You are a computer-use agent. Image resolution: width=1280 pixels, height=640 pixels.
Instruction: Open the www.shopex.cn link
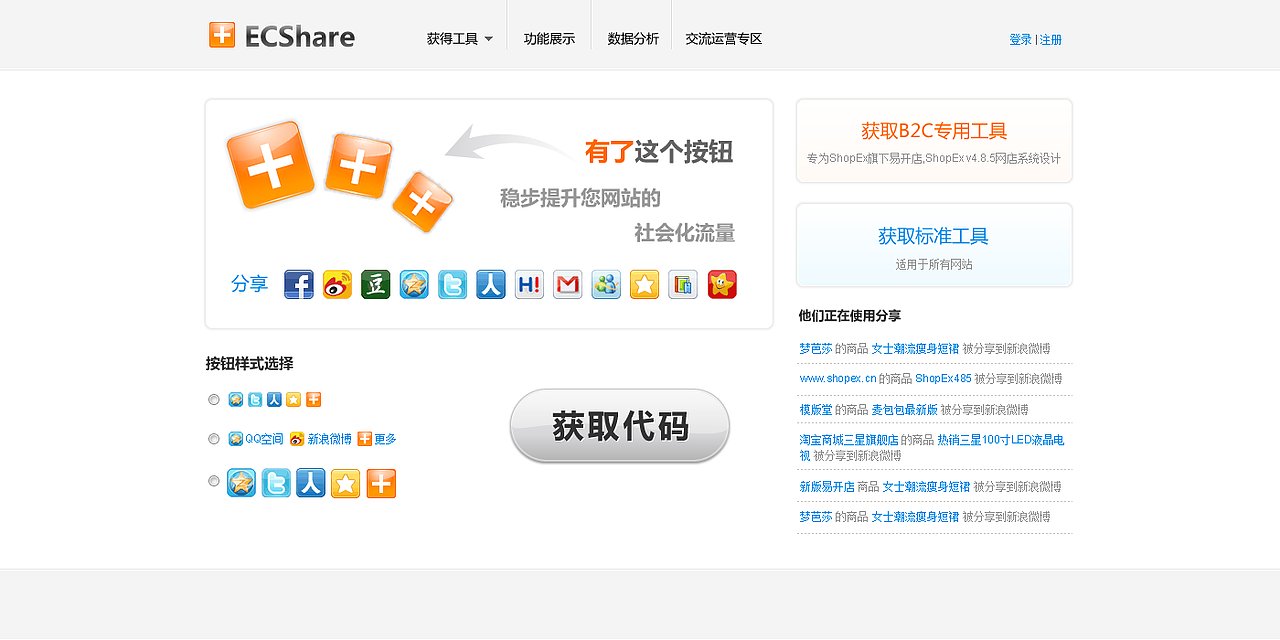tap(838, 379)
